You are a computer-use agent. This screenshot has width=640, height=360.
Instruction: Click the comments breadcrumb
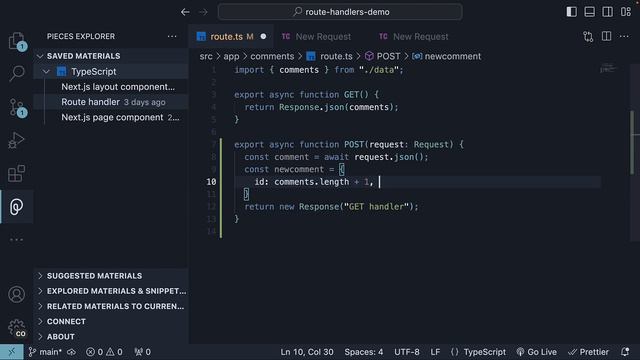click(272, 56)
